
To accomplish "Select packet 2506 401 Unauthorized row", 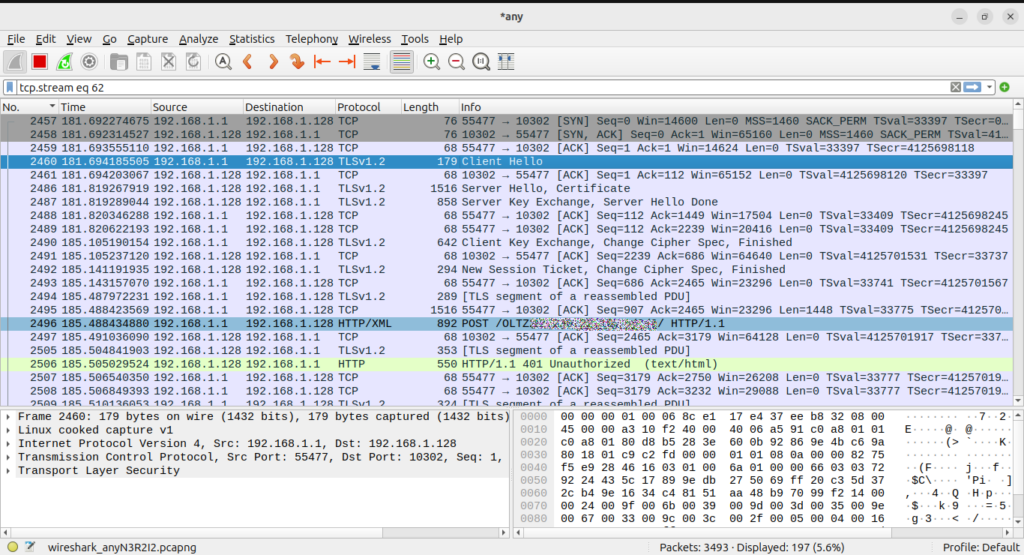I will 507,364.
